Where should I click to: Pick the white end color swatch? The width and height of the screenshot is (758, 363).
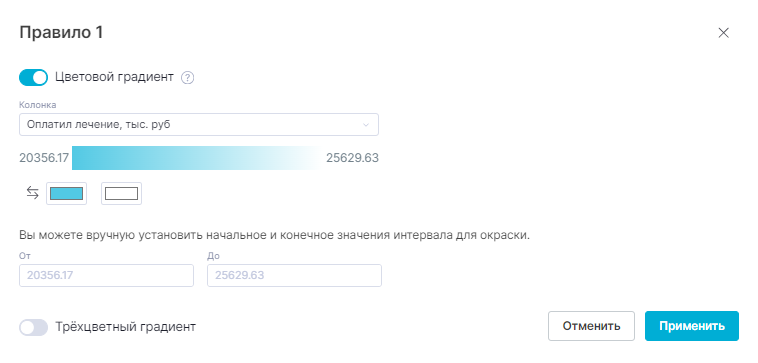tap(121, 193)
